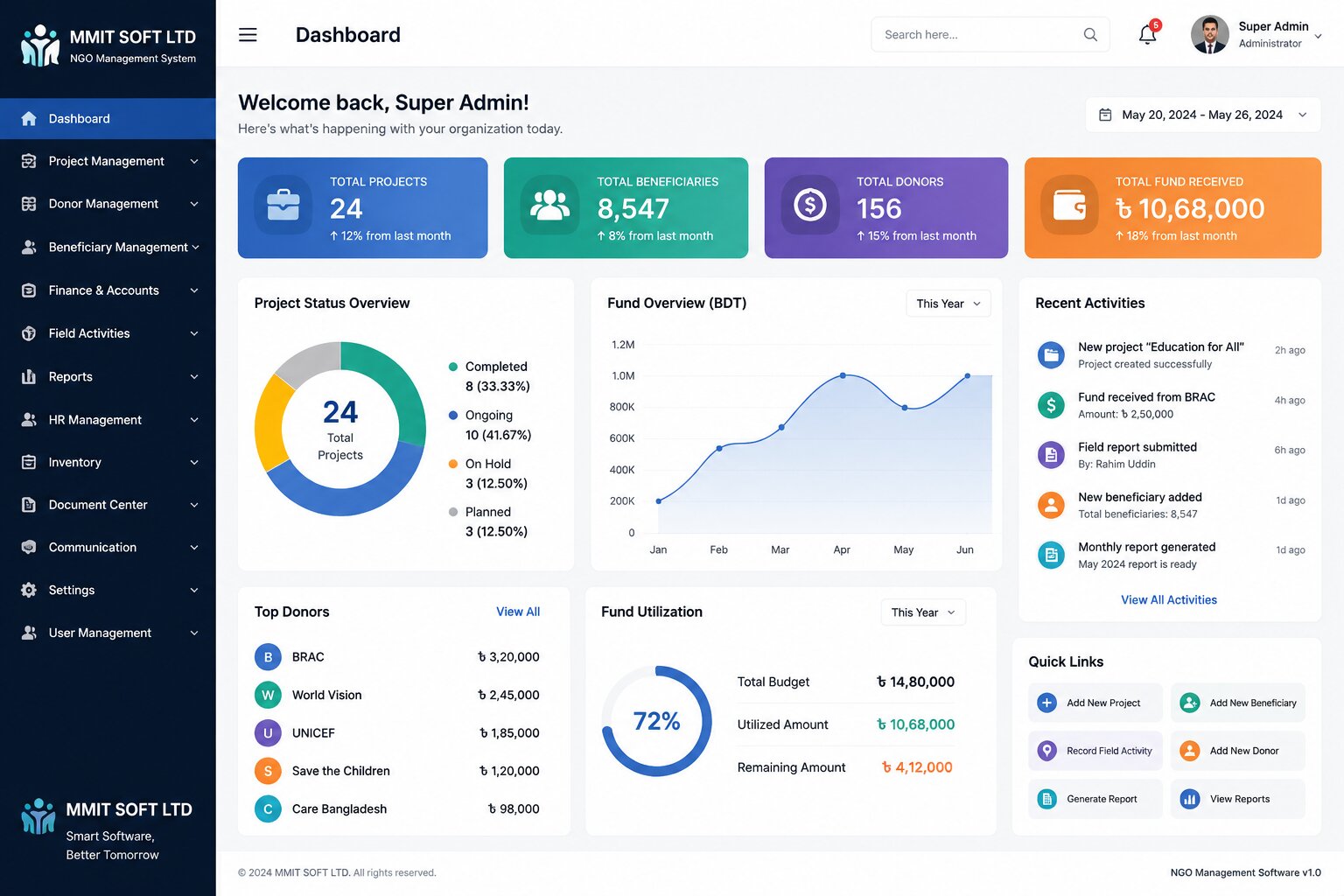Click Add New Project quick link

coord(1095,703)
